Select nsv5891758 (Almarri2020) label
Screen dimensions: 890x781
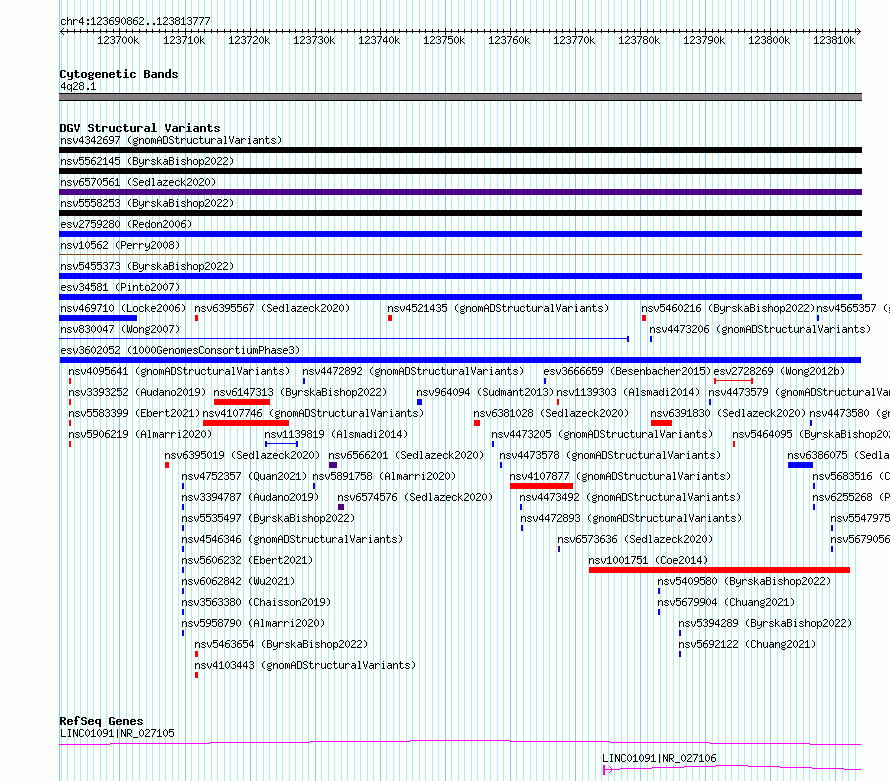[384, 476]
